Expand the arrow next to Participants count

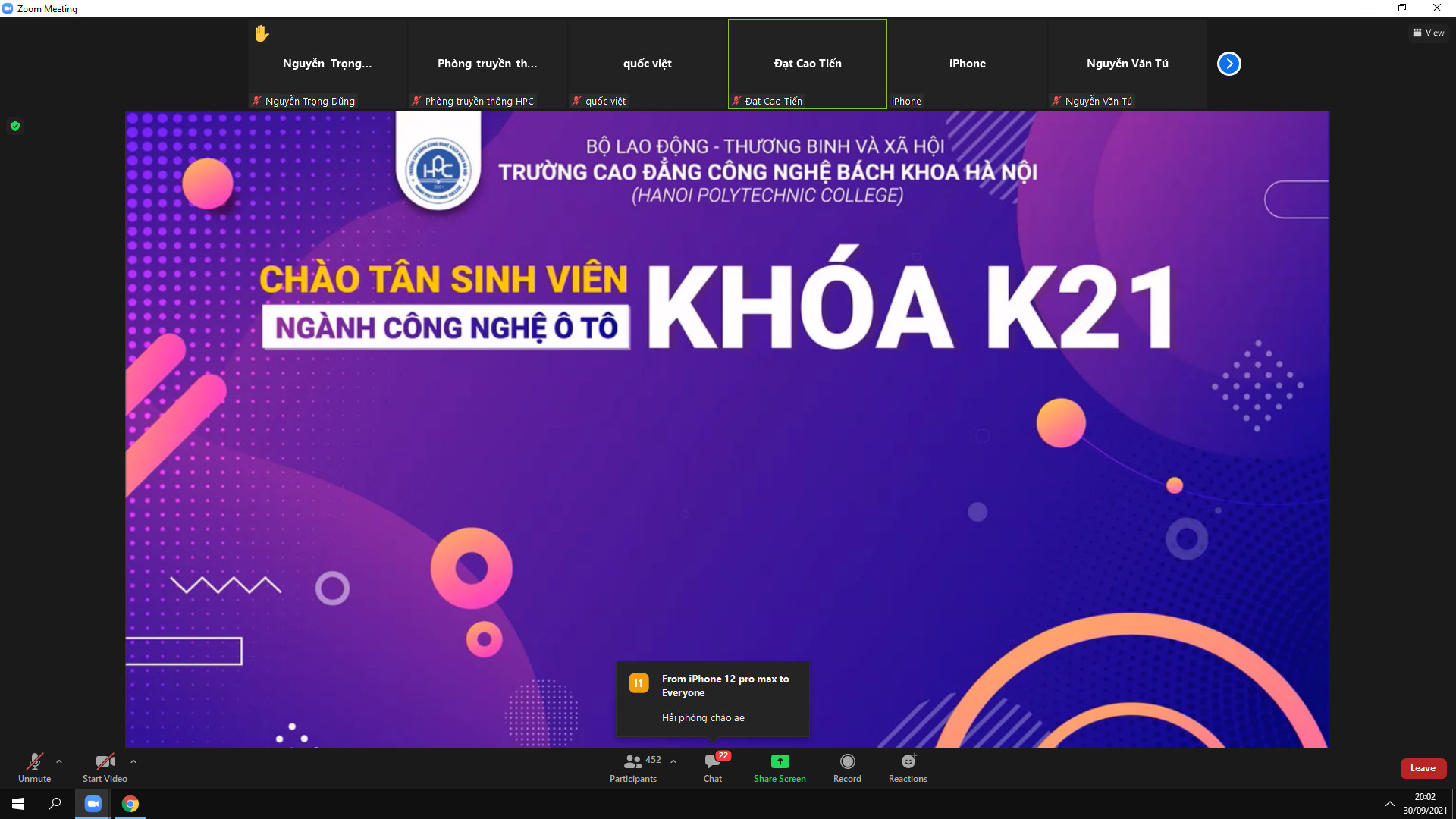click(x=673, y=761)
